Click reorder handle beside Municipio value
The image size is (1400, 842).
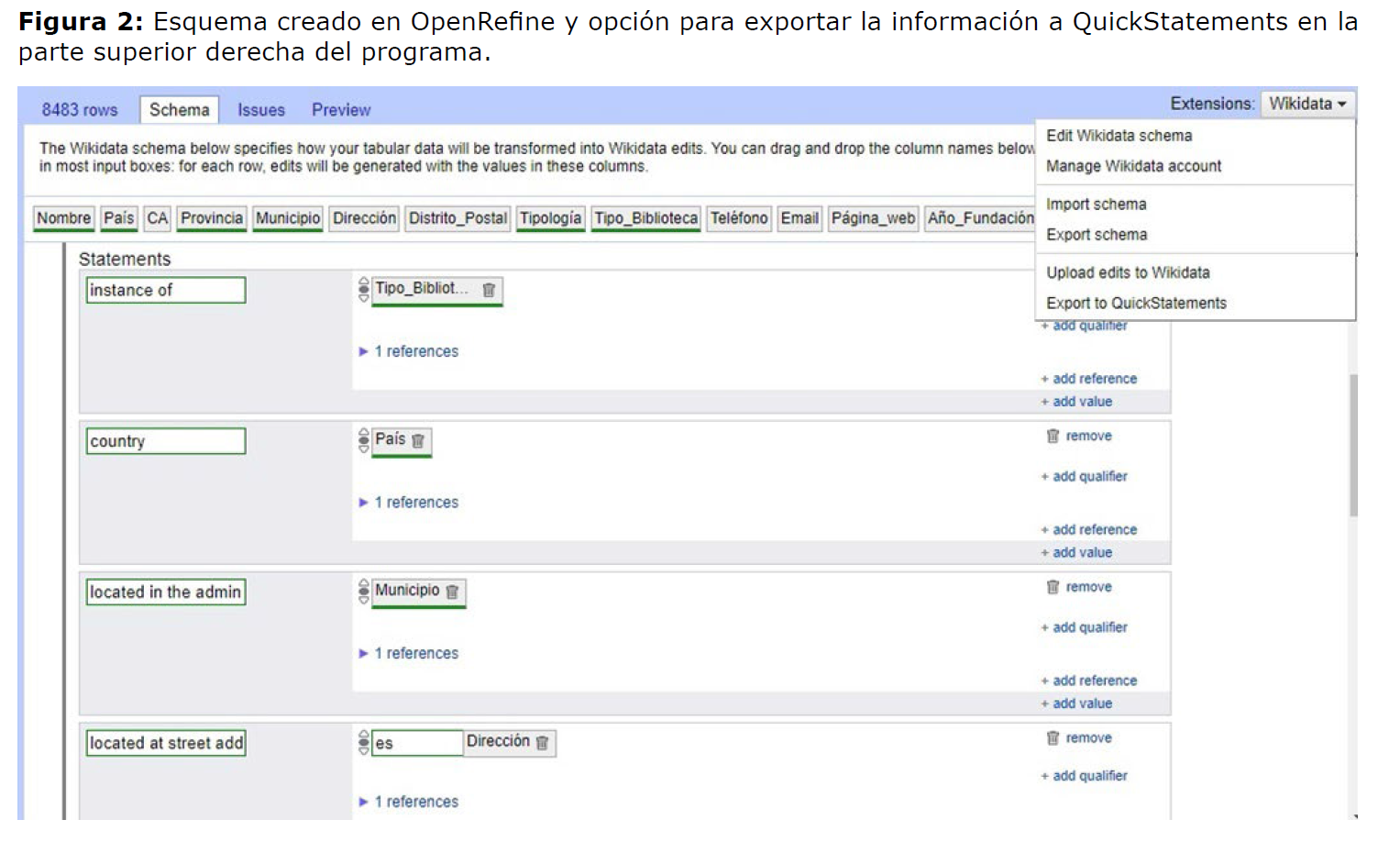coord(364,592)
